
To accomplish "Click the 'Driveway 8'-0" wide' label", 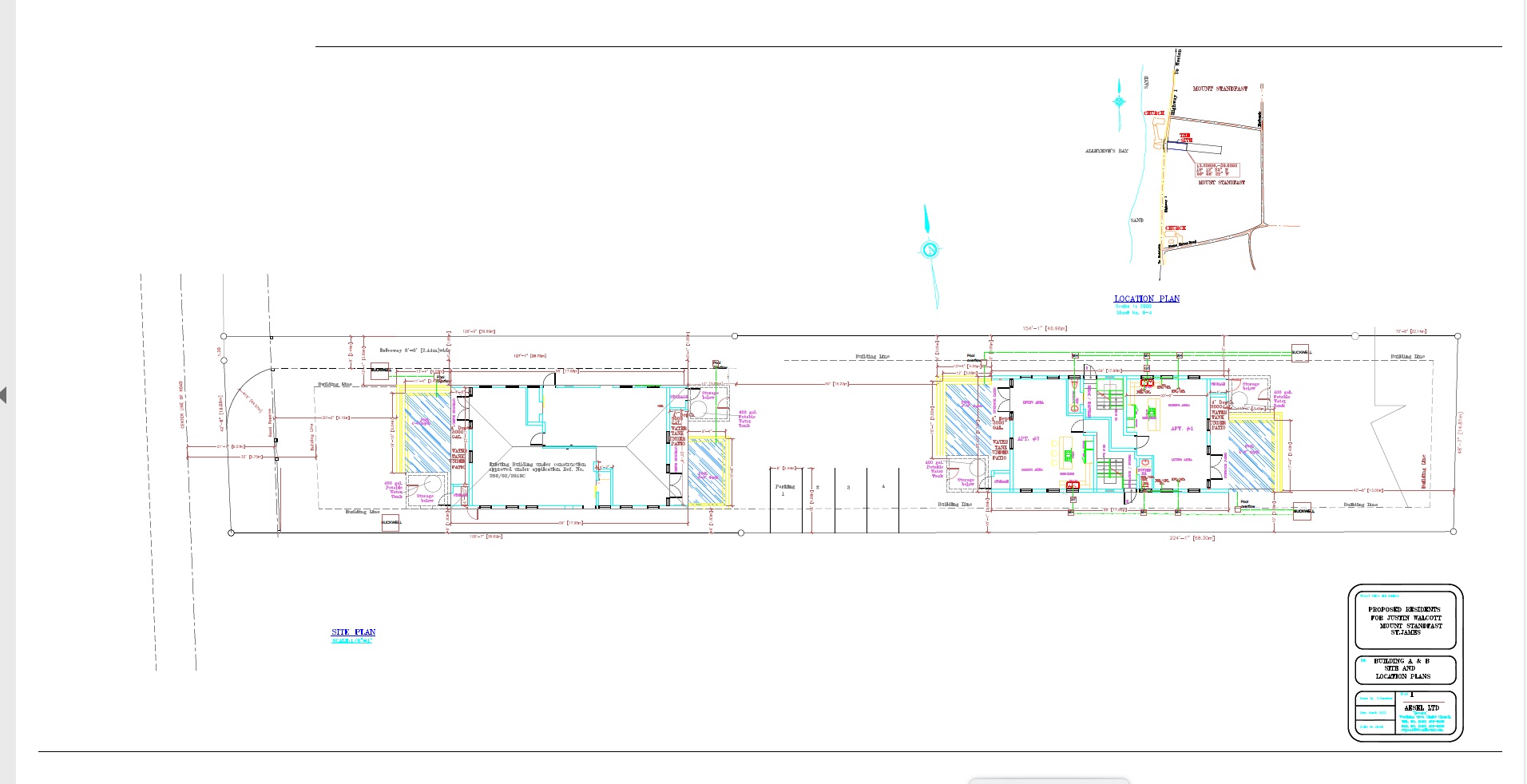I will [x=414, y=350].
